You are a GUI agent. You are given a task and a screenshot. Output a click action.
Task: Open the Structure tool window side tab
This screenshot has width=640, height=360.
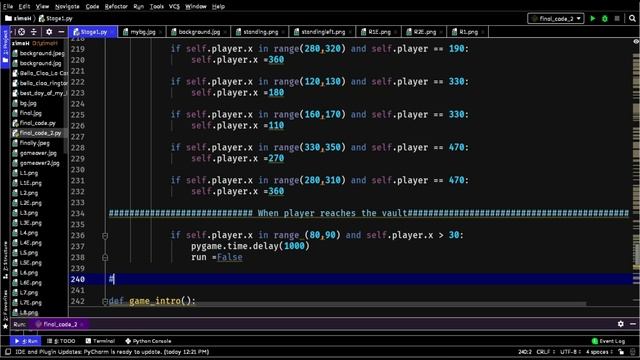coord(5,260)
